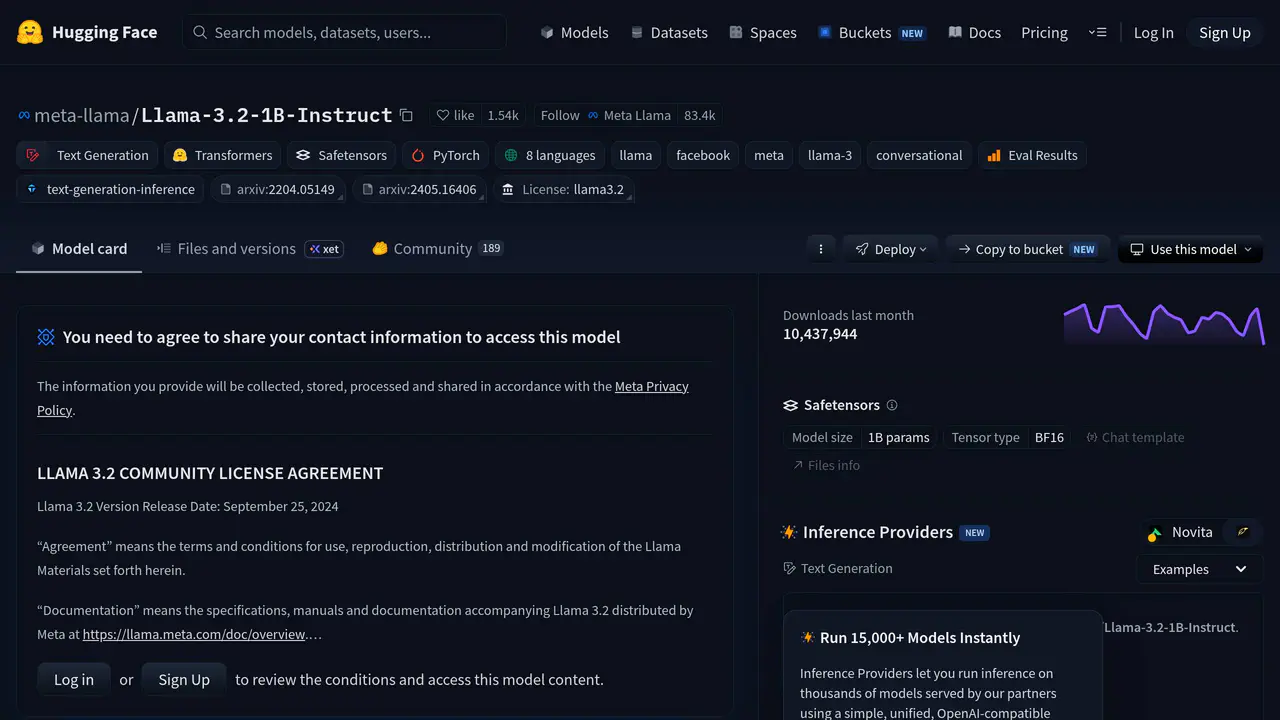Screen dimensions: 1280x720
Task: Click the Downloads count 10,437,944
Action: (x=820, y=334)
